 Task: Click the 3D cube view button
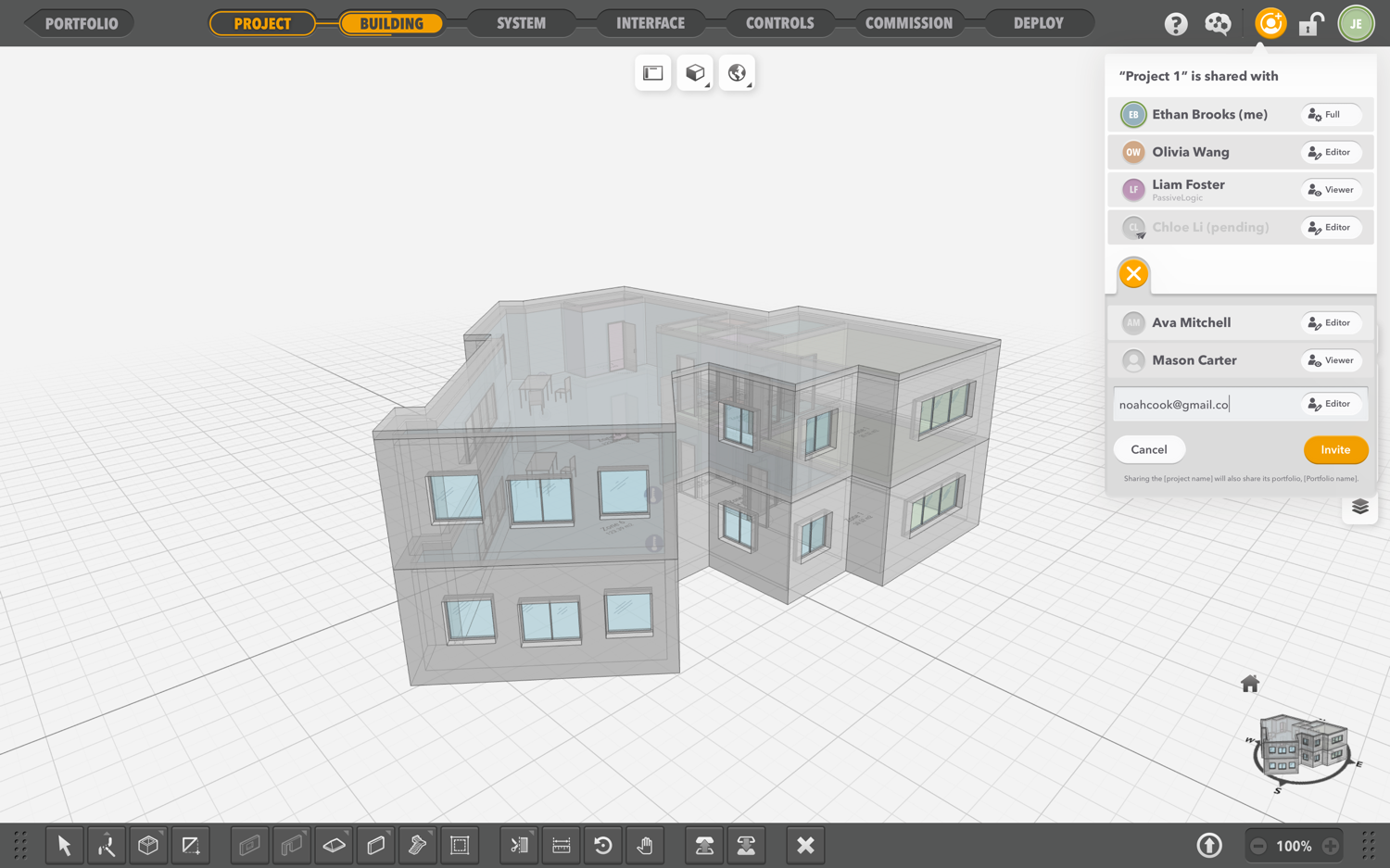(695, 73)
